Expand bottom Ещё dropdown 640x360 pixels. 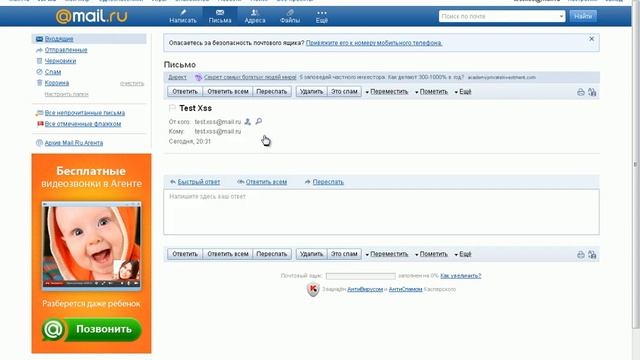(x=463, y=254)
